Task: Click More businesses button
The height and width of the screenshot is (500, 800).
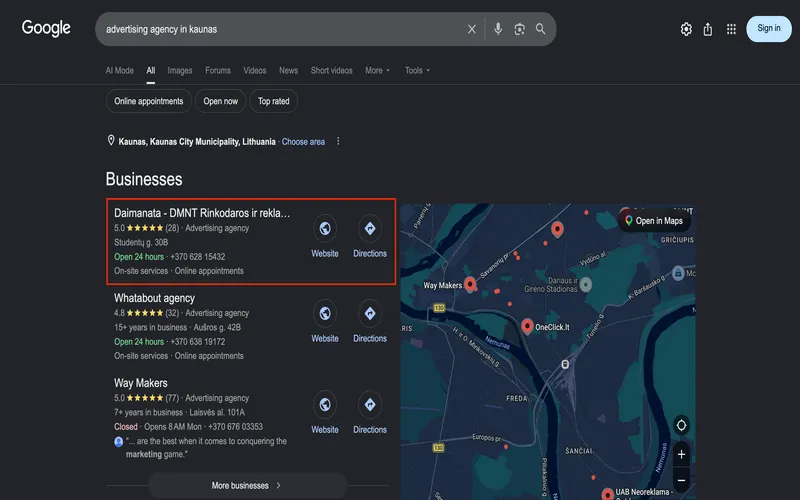Action: click(x=247, y=485)
